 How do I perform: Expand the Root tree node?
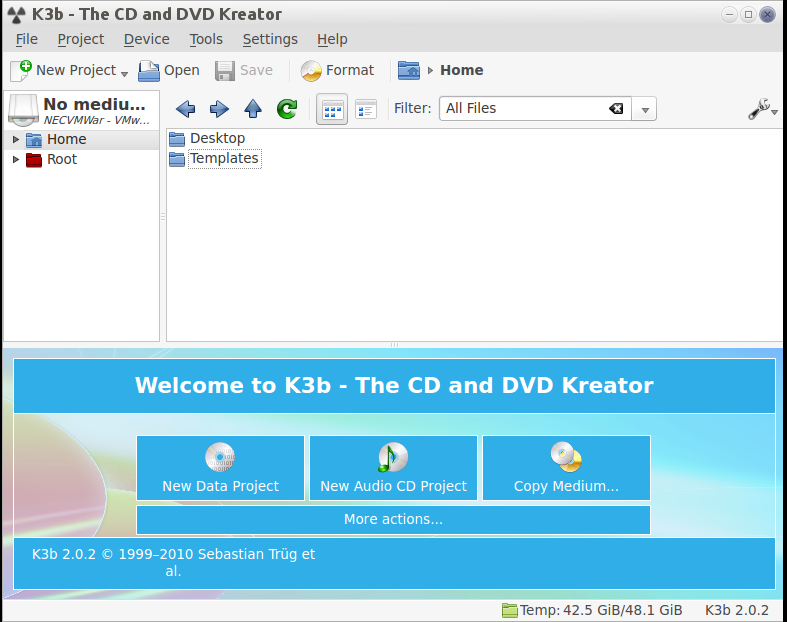pos(16,160)
